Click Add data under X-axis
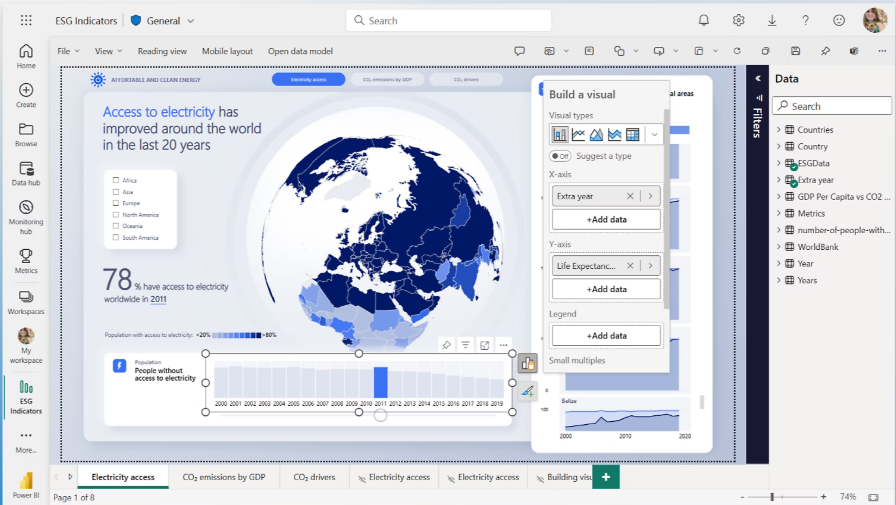 (606, 219)
